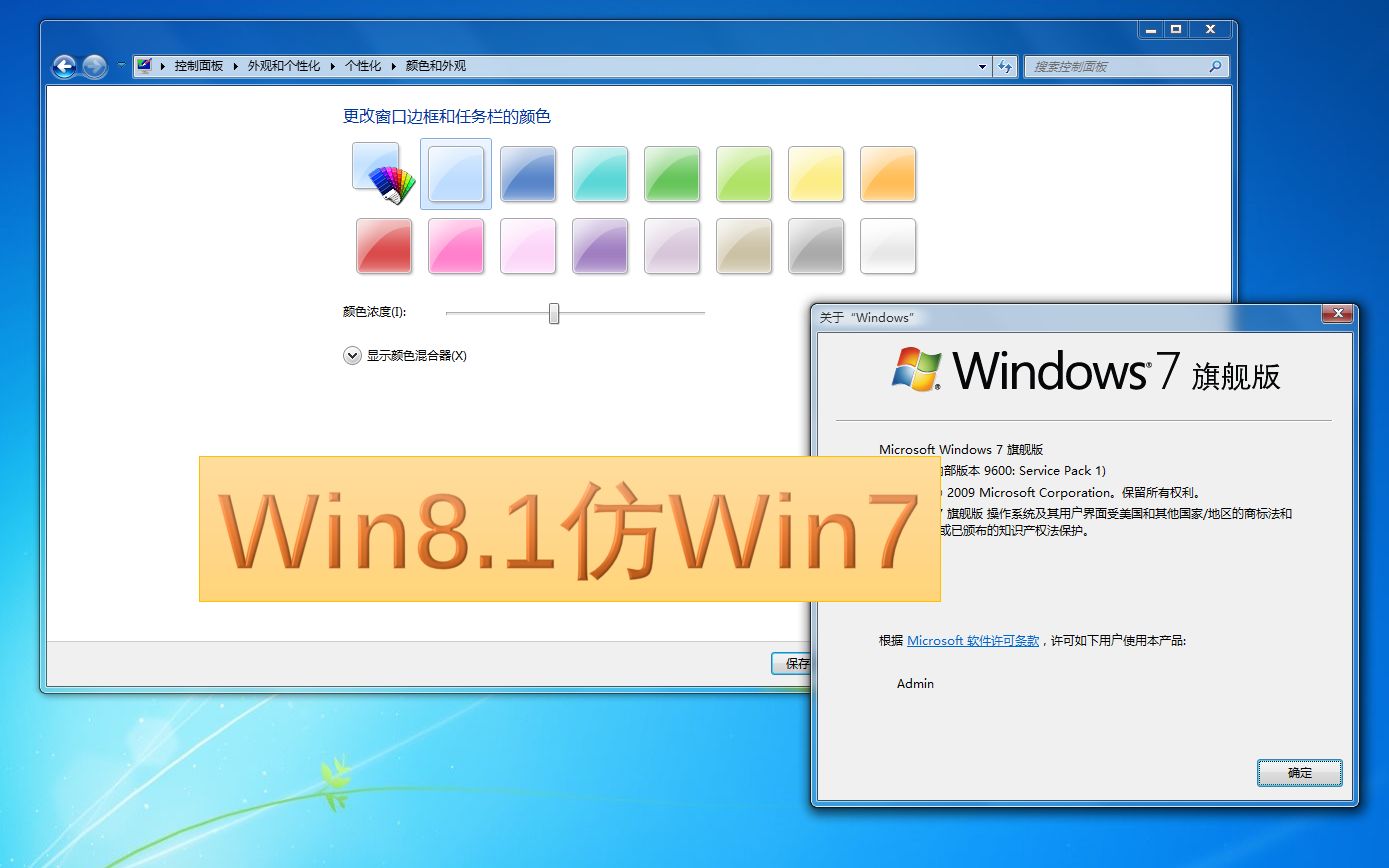Choose the hot pink color swatch

pyautogui.click(x=456, y=246)
